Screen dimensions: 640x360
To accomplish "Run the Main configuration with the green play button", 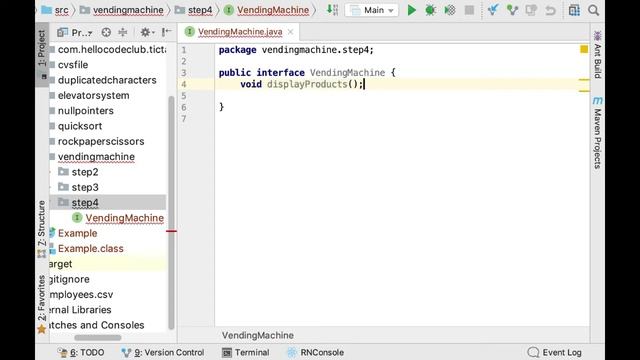I will point(411,10).
